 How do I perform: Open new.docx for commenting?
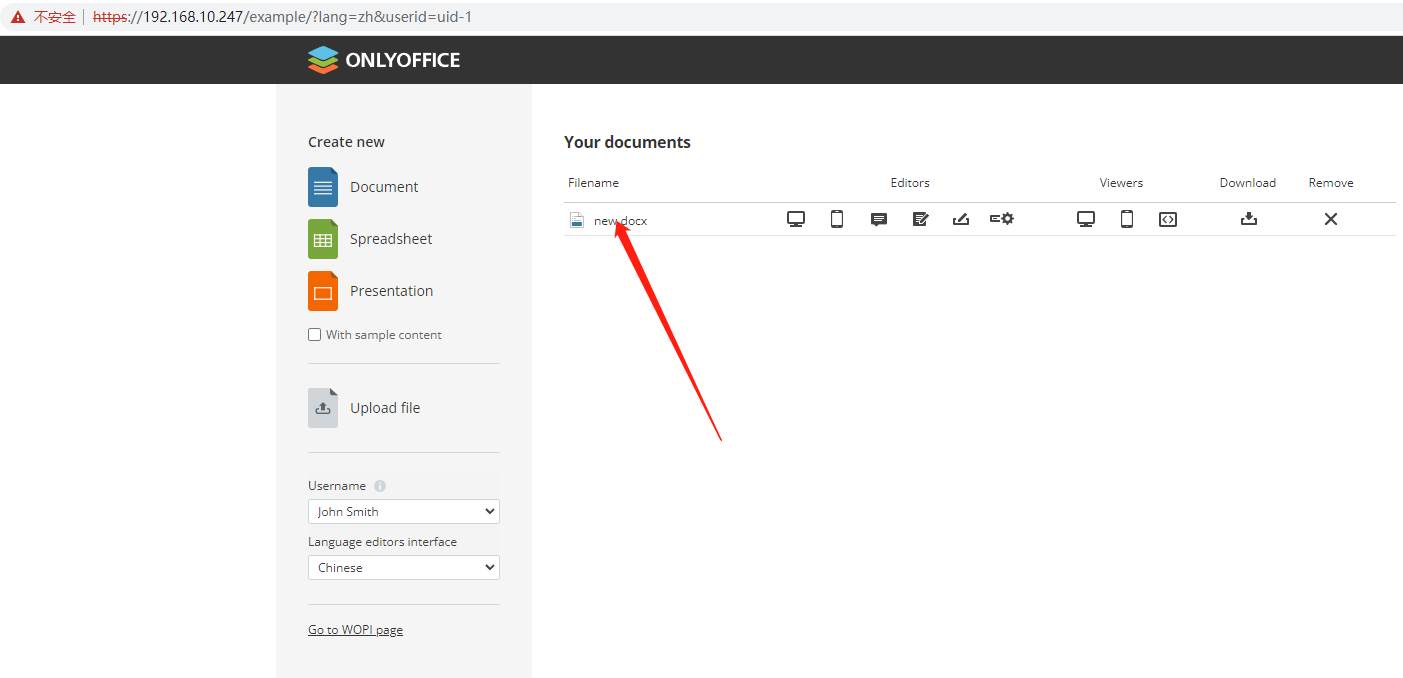(879, 219)
